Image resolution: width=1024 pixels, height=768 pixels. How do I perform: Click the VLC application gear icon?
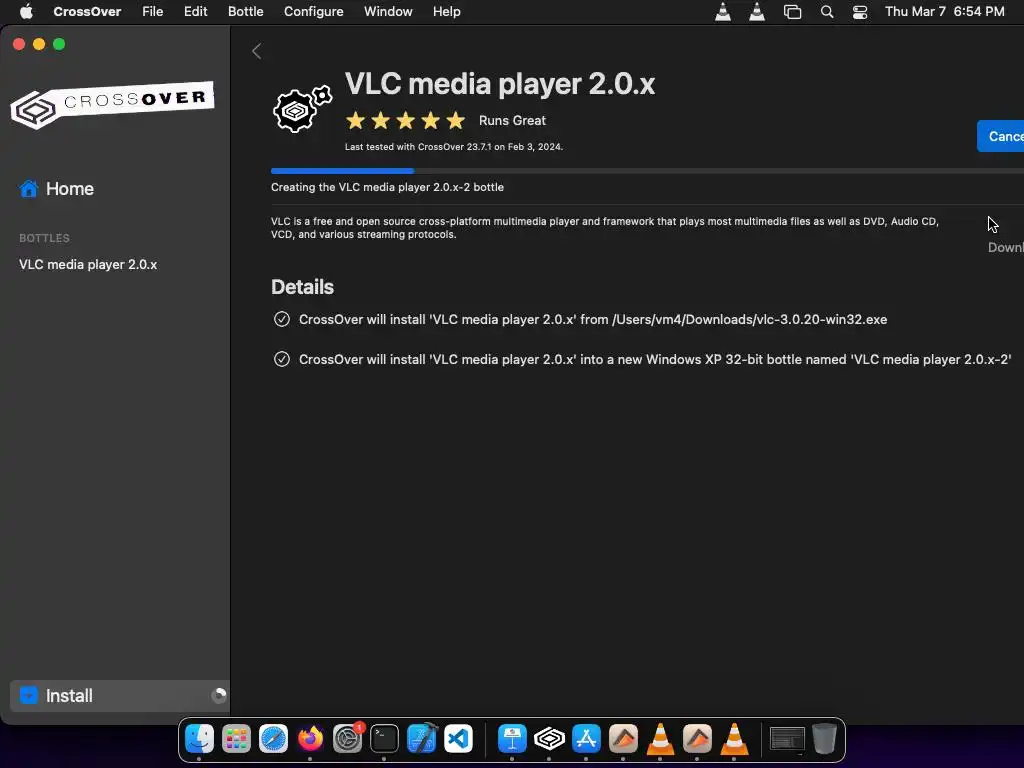[302, 109]
